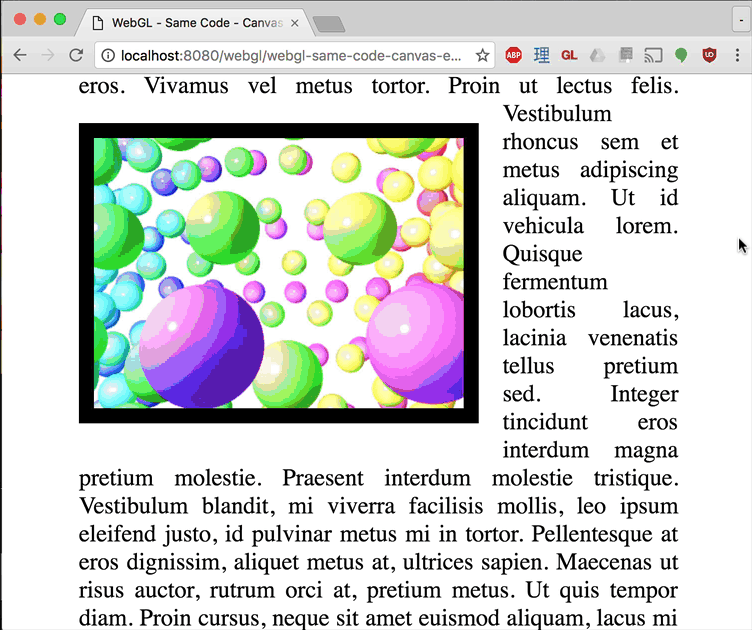Click the large magenta sphere at right
Screen dimensions: 752x630
(418, 342)
